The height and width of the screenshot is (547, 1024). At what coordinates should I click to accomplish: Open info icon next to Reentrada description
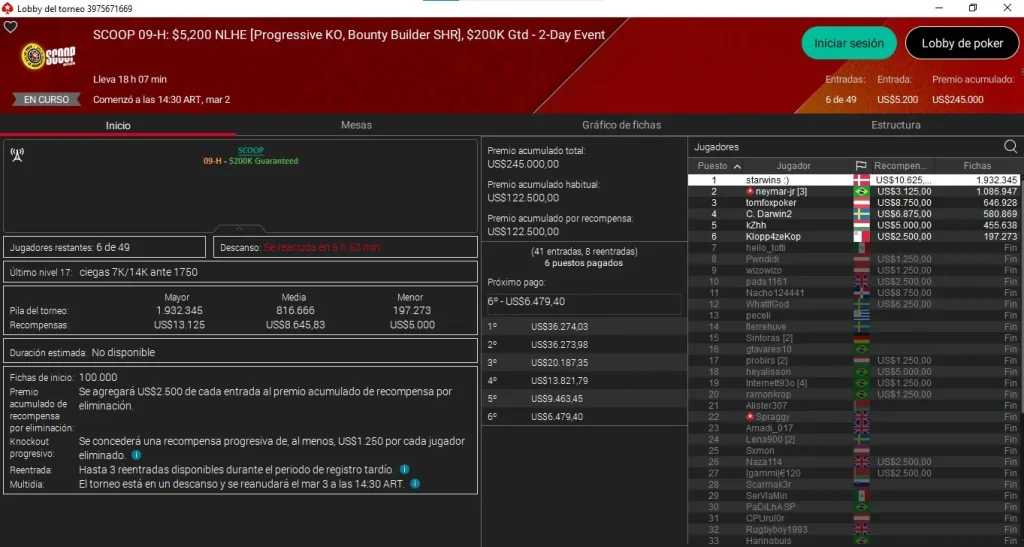[x=404, y=469]
